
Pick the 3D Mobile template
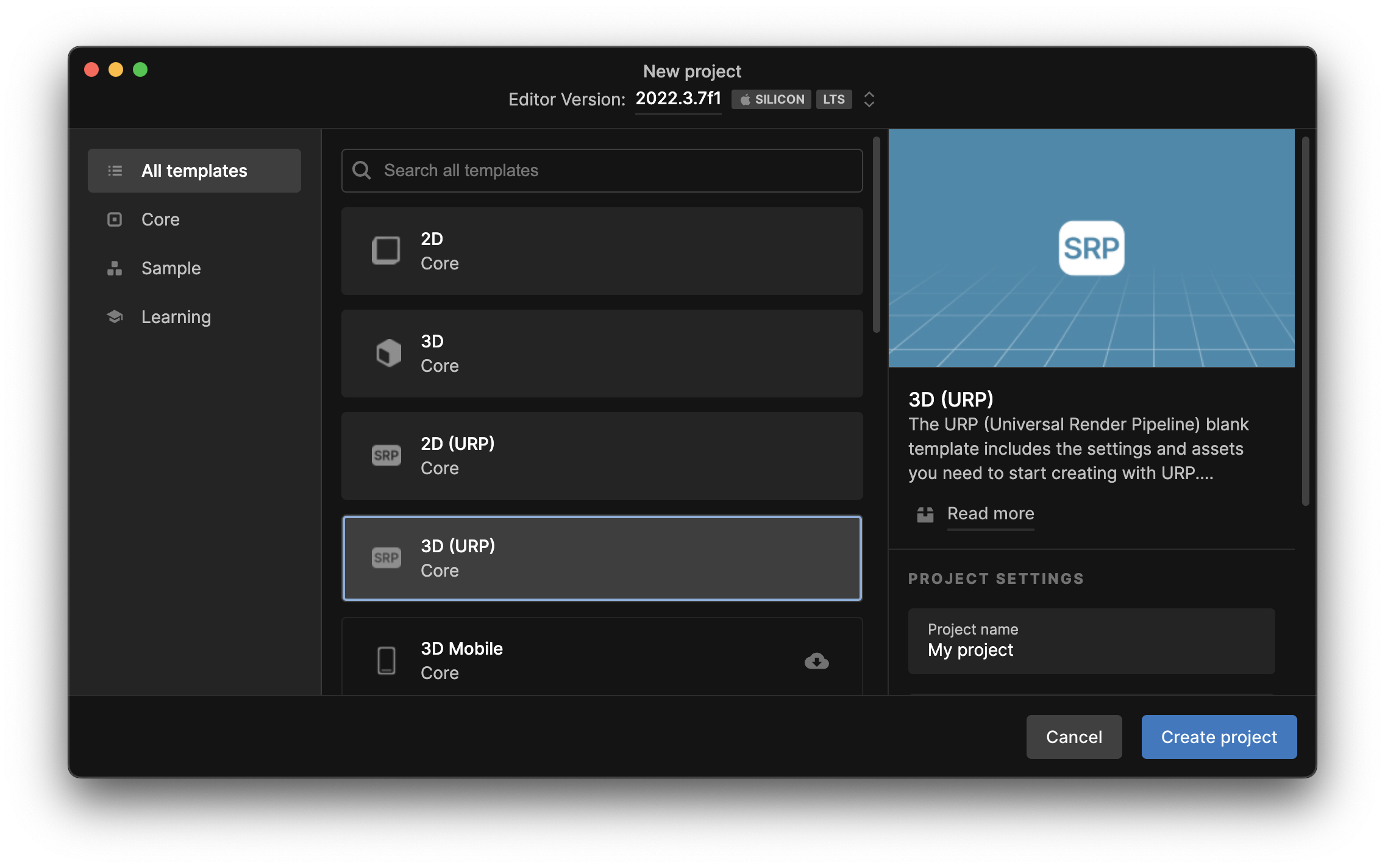(602, 657)
